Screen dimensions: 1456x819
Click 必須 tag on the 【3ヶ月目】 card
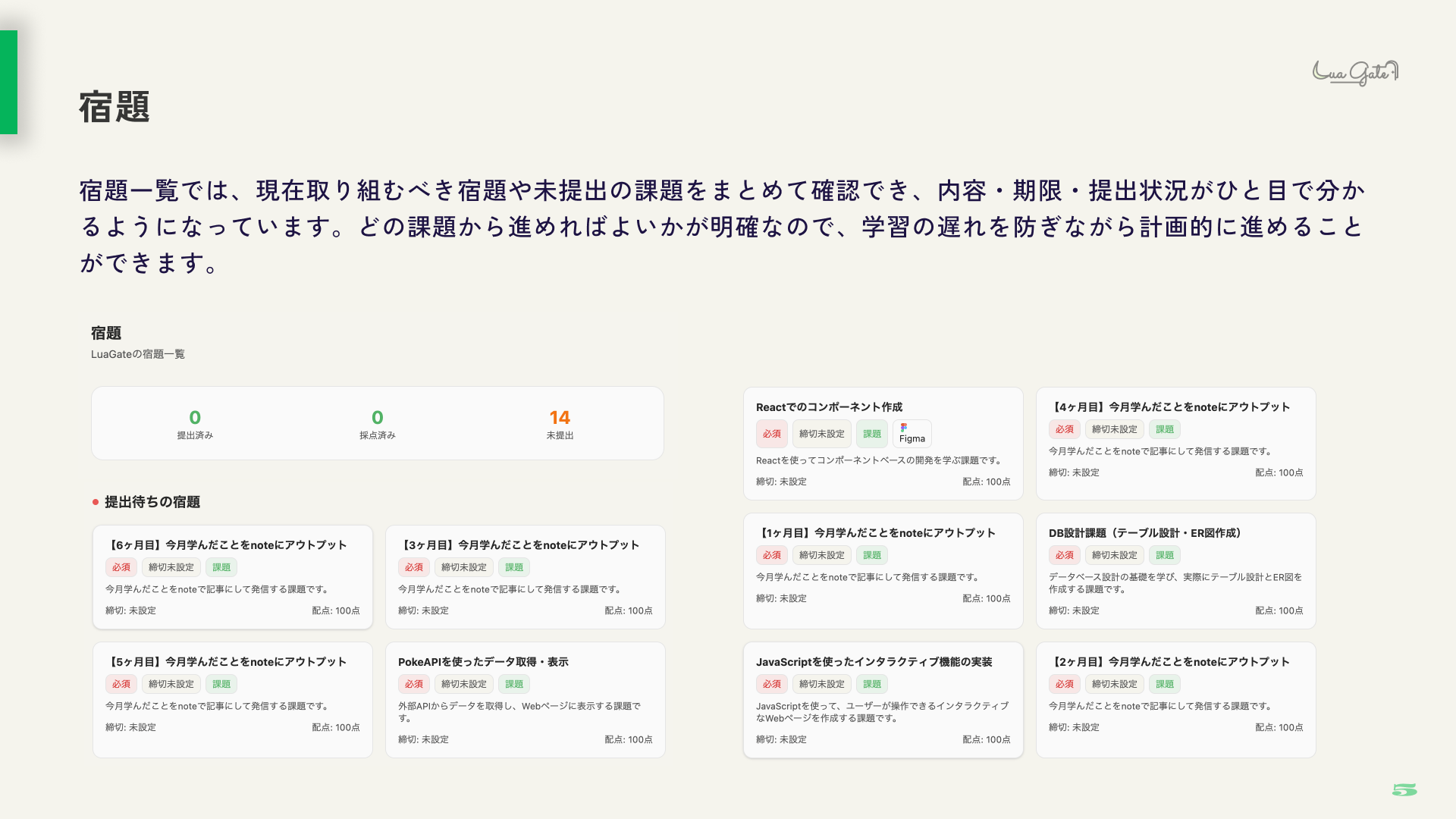(414, 567)
